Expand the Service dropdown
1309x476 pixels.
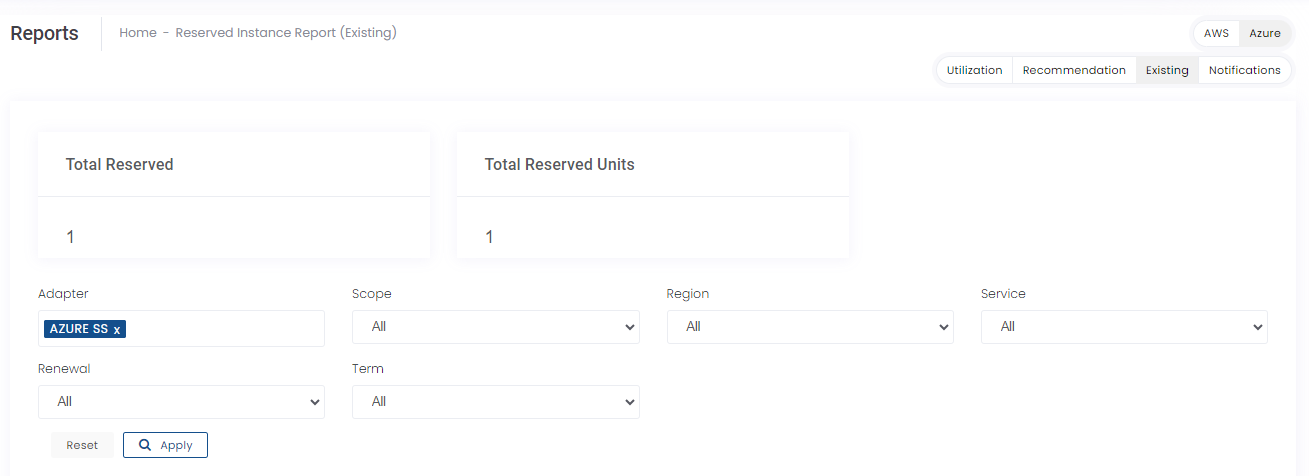(x=1124, y=327)
